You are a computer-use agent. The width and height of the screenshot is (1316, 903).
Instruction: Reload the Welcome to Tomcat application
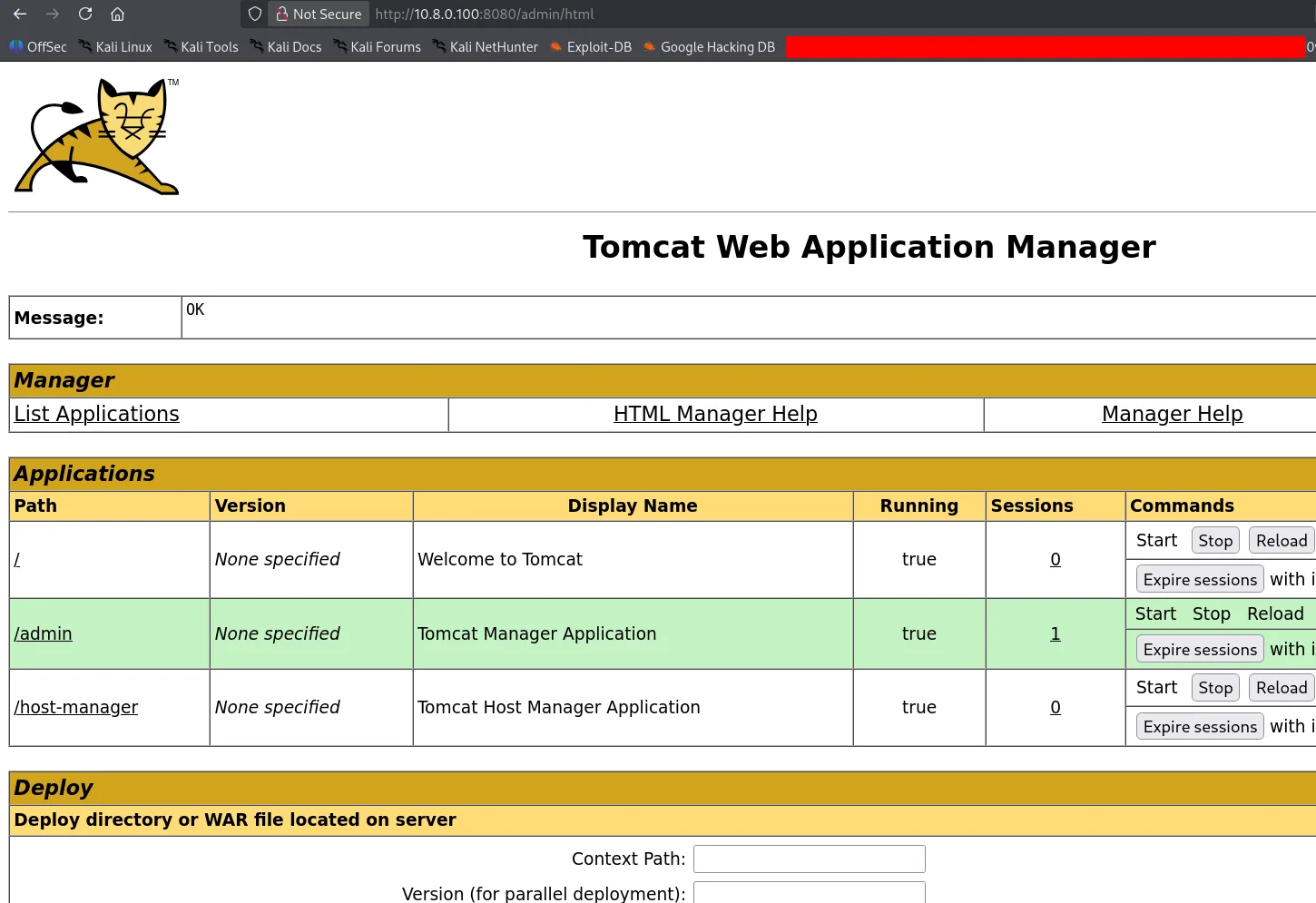[x=1282, y=540]
